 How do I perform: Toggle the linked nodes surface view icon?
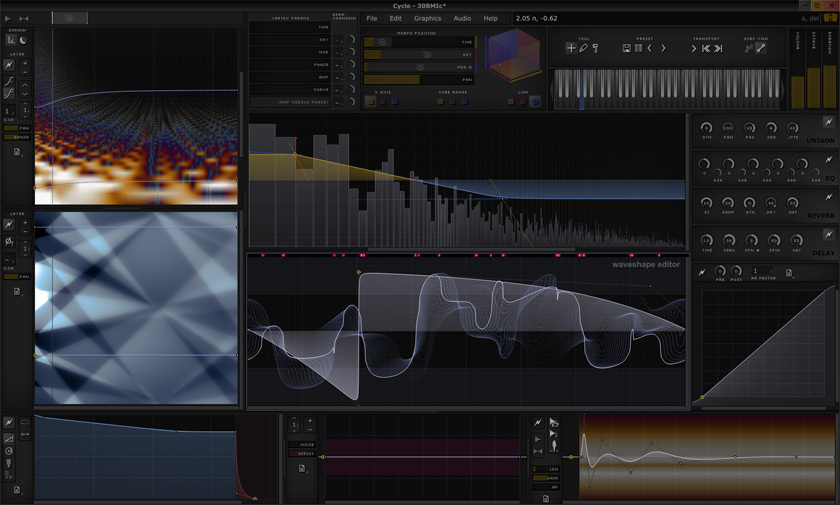[x=761, y=48]
